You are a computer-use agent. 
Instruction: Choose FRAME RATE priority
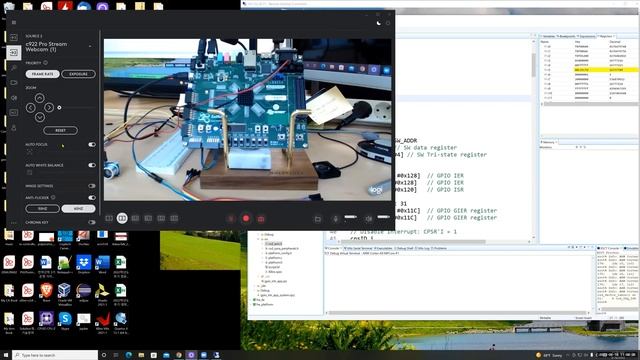coord(42,74)
